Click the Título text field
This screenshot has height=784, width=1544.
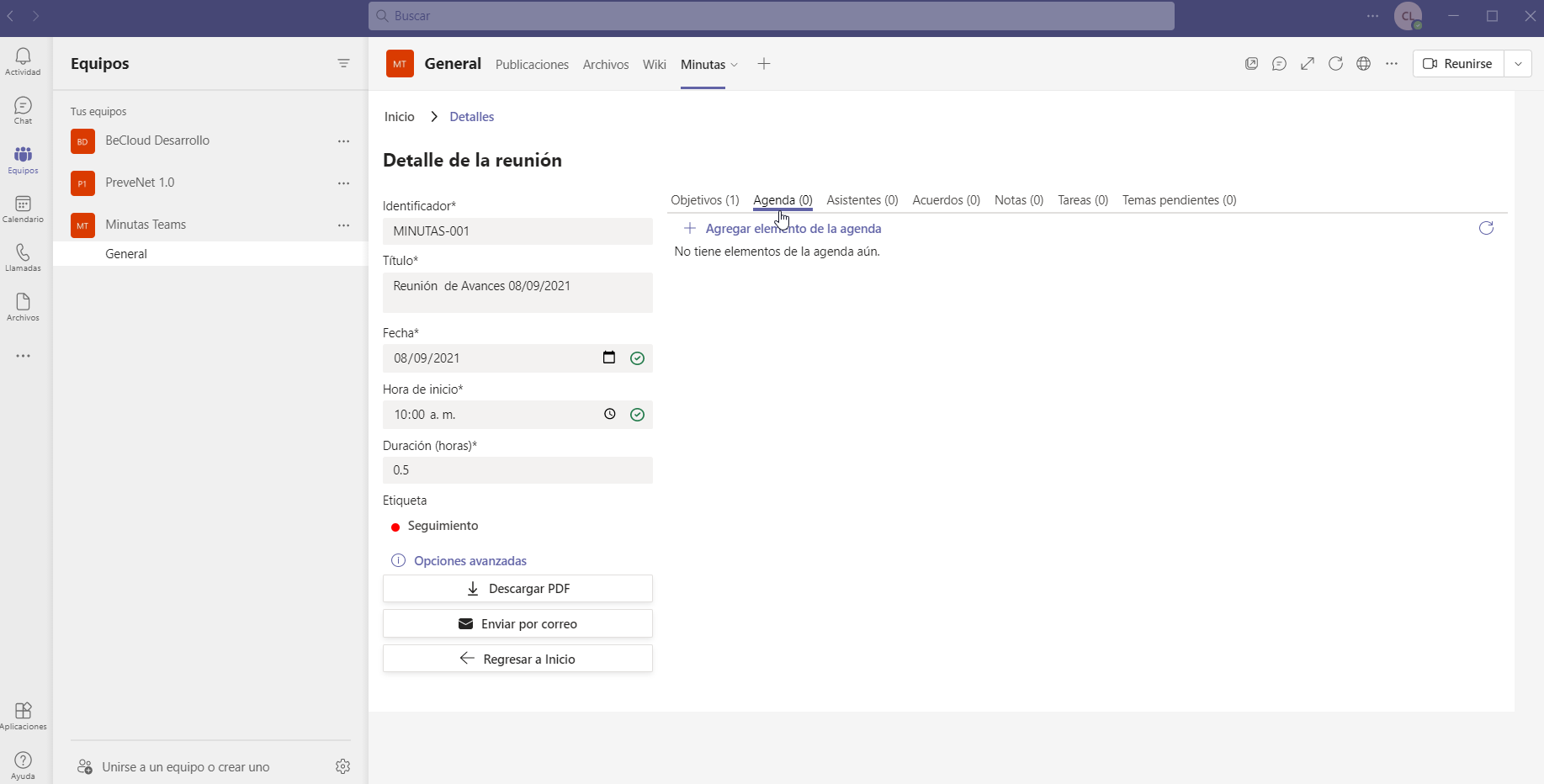pos(517,293)
